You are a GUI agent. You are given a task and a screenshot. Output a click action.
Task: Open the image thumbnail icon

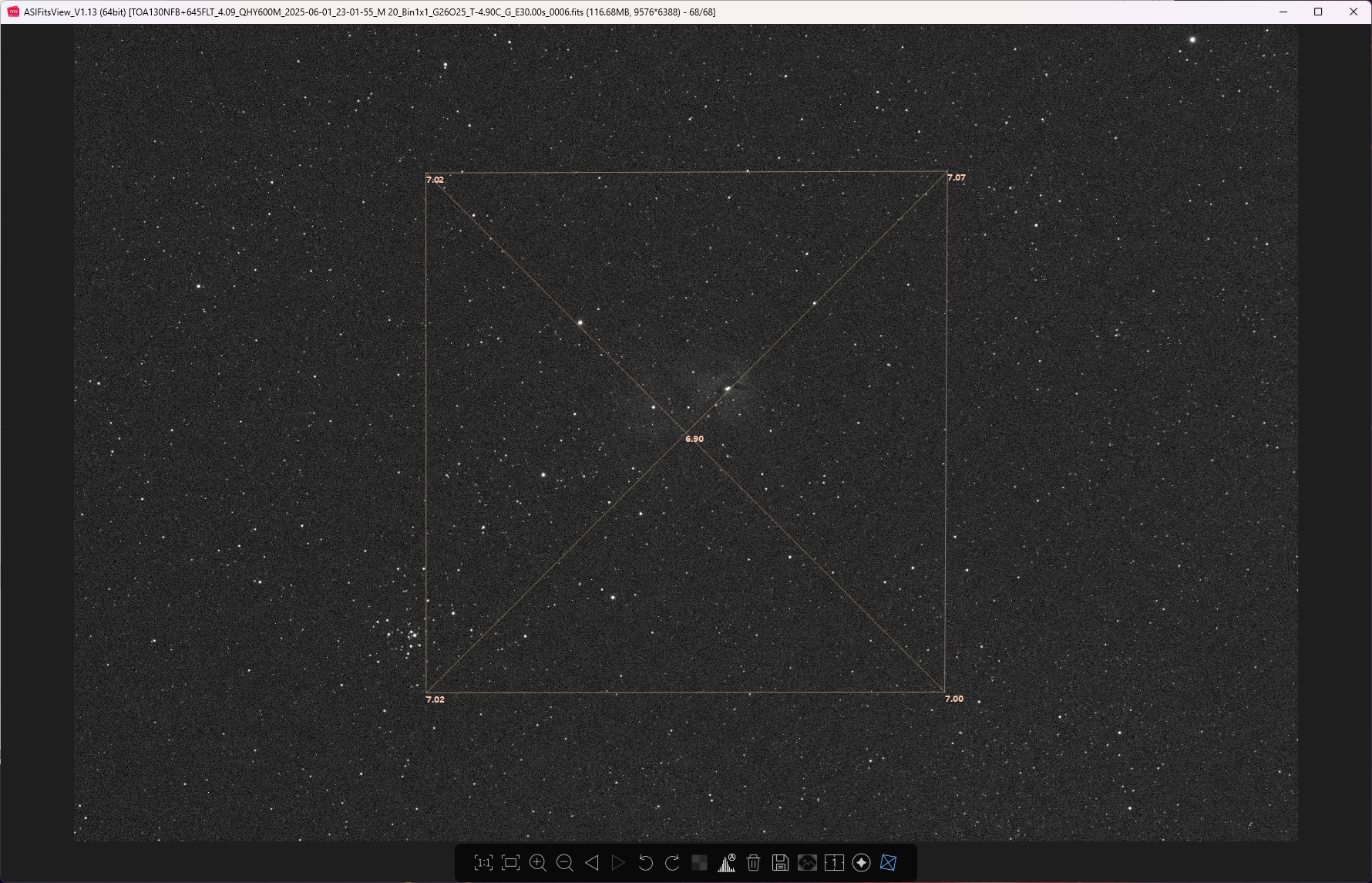click(807, 863)
